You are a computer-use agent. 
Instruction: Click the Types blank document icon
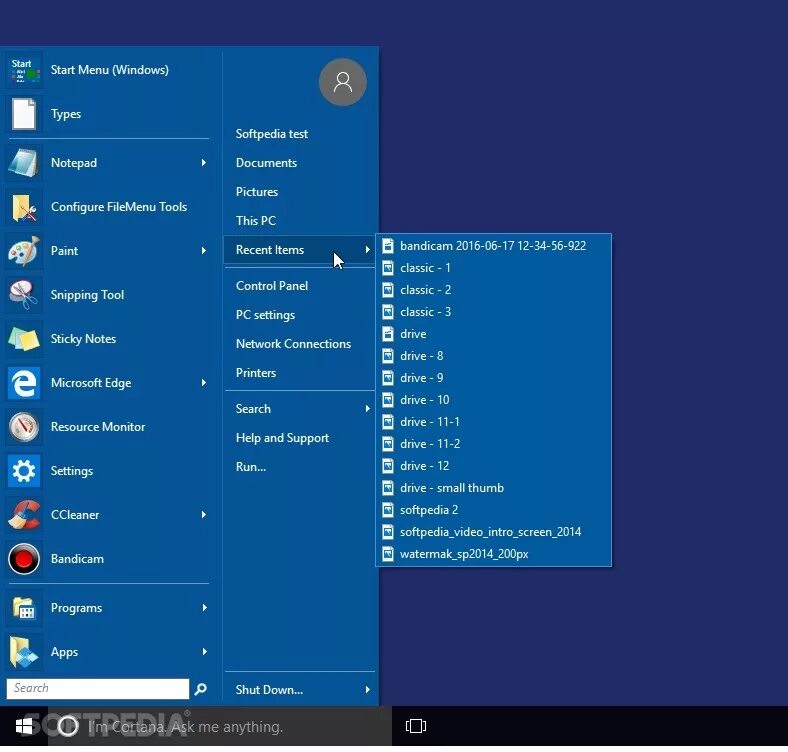24,114
